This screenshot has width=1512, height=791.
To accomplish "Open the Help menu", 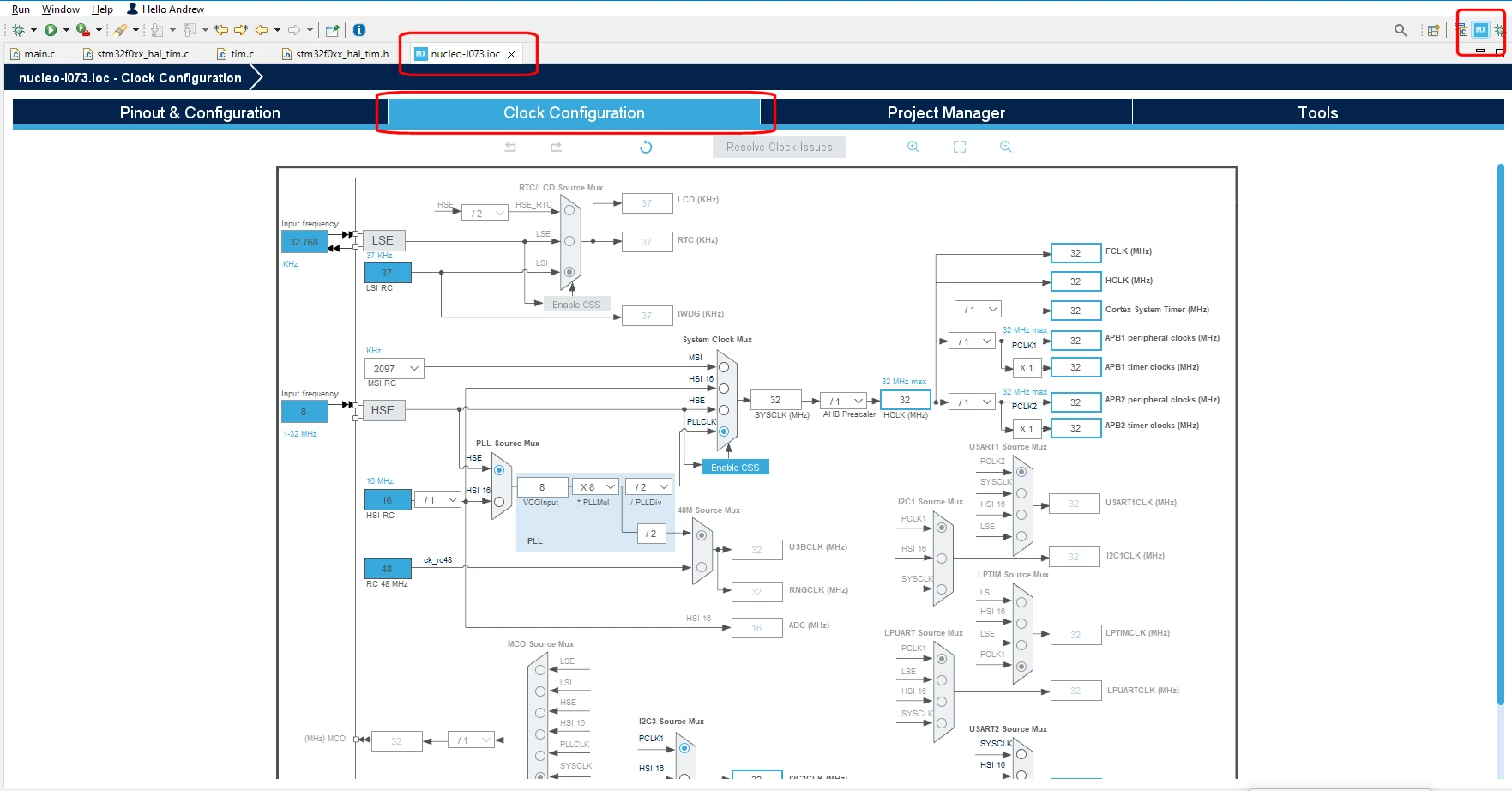I will (x=102, y=9).
